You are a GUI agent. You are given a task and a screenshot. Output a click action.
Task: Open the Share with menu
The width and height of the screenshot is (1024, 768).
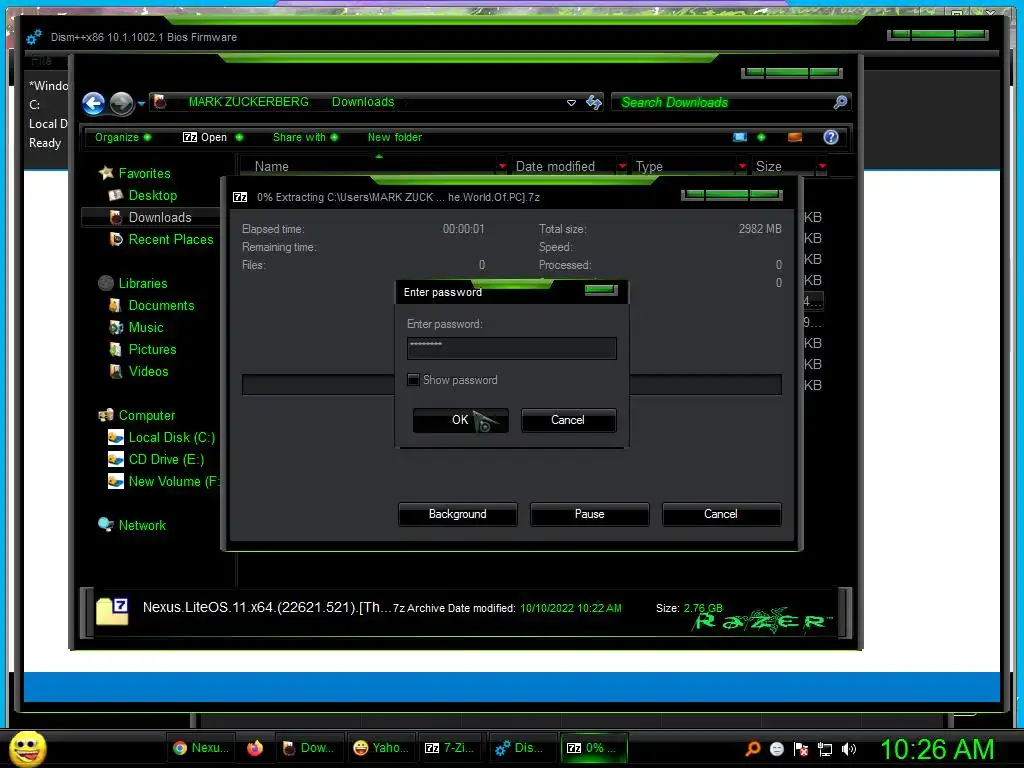[x=305, y=137]
